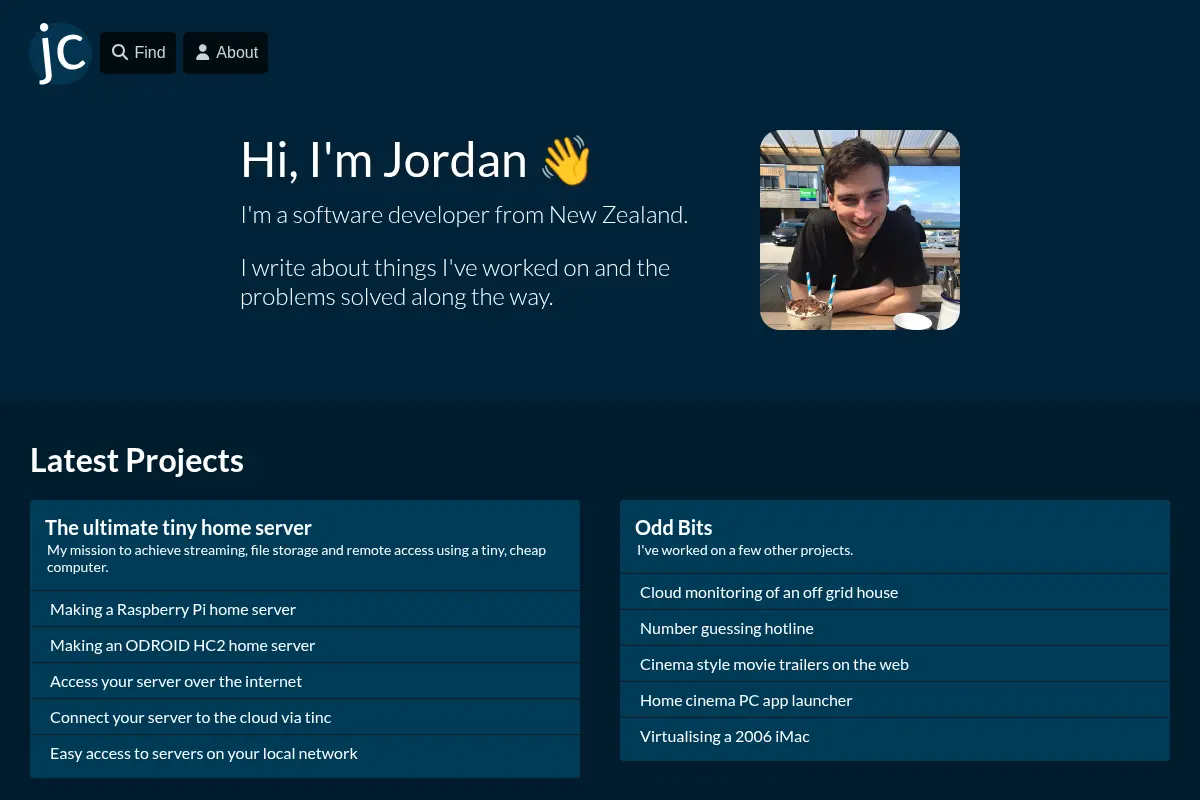Open Cinema style movie trailers on the web
The width and height of the screenshot is (1200, 800).
pyautogui.click(x=895, y=664)
